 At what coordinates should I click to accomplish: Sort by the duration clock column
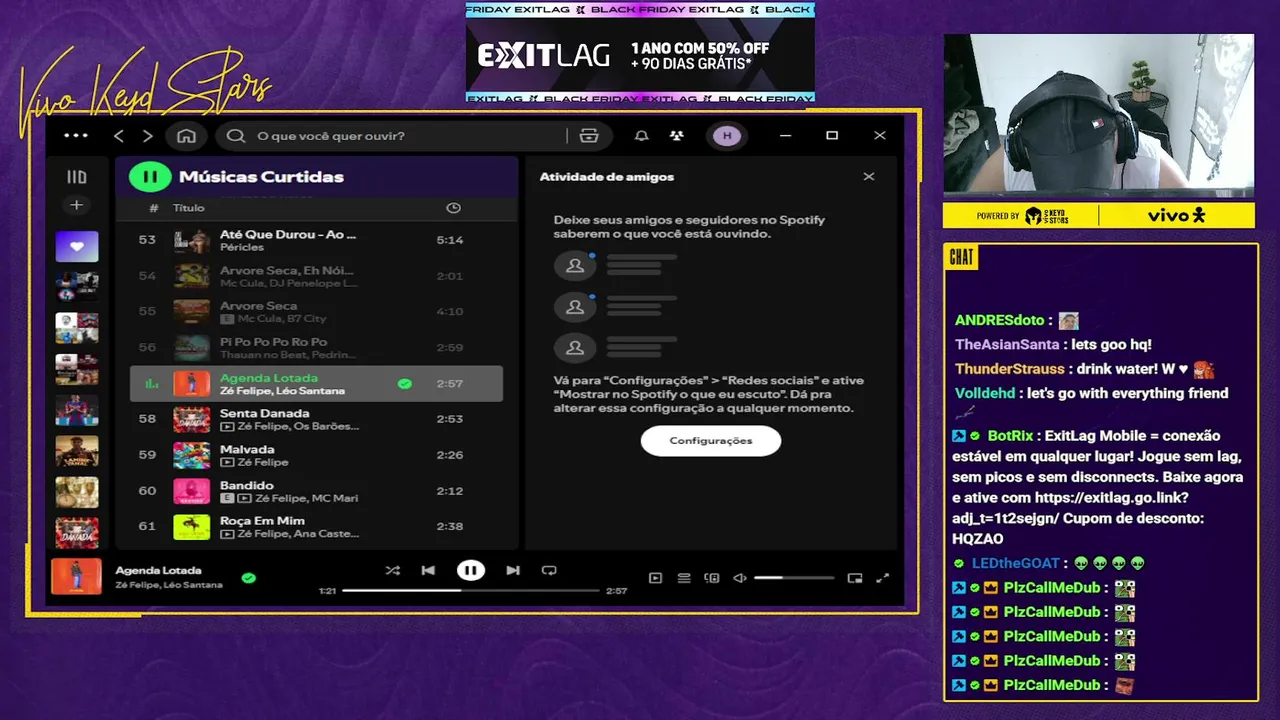click(x=453, y=208)
